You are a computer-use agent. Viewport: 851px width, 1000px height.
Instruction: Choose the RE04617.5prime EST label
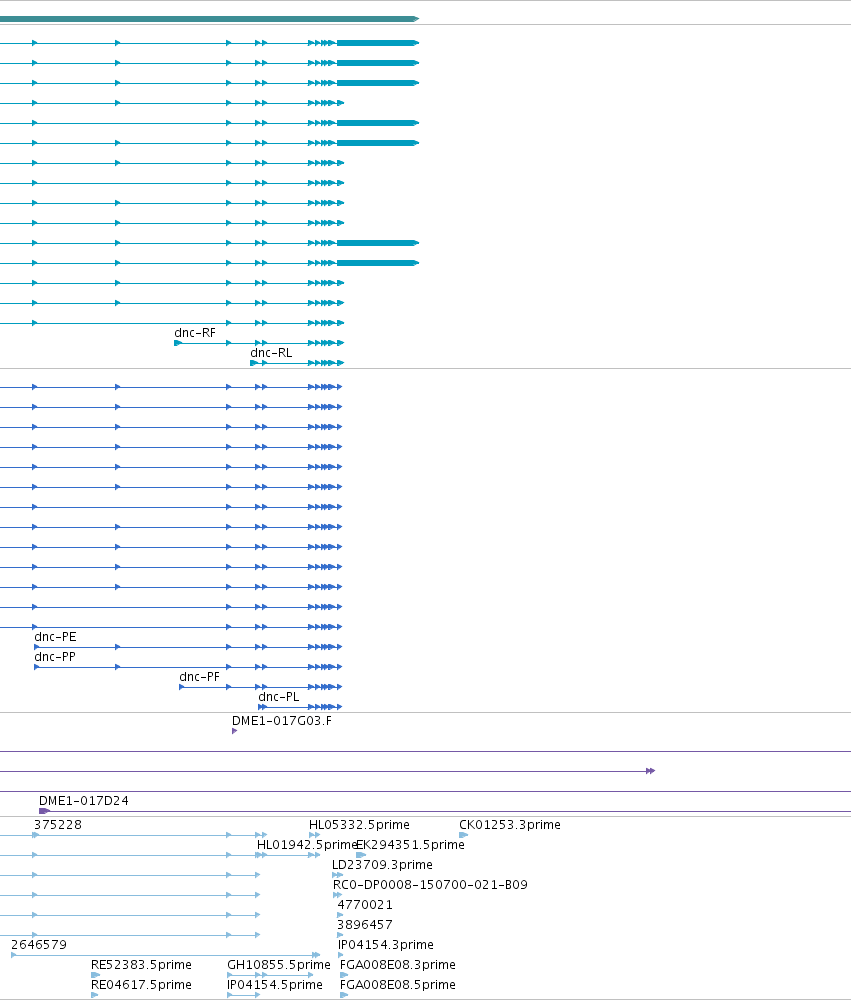(141, 985)
